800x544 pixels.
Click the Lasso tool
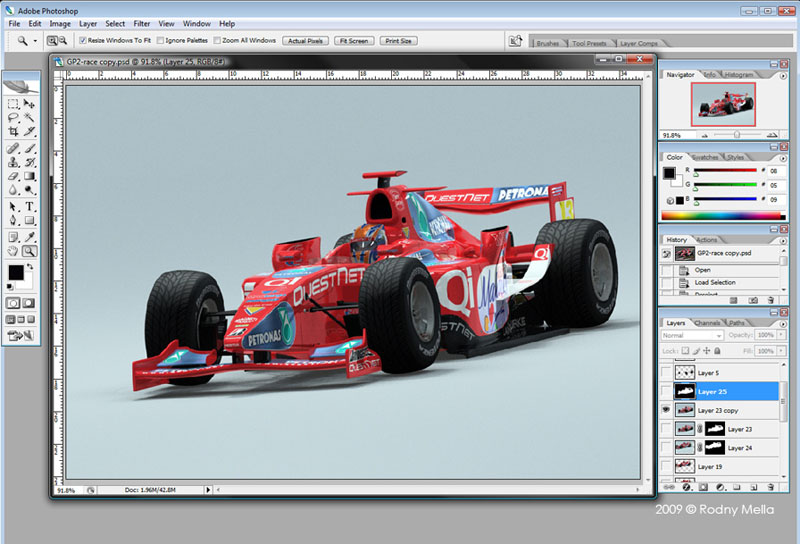point(13,117)
